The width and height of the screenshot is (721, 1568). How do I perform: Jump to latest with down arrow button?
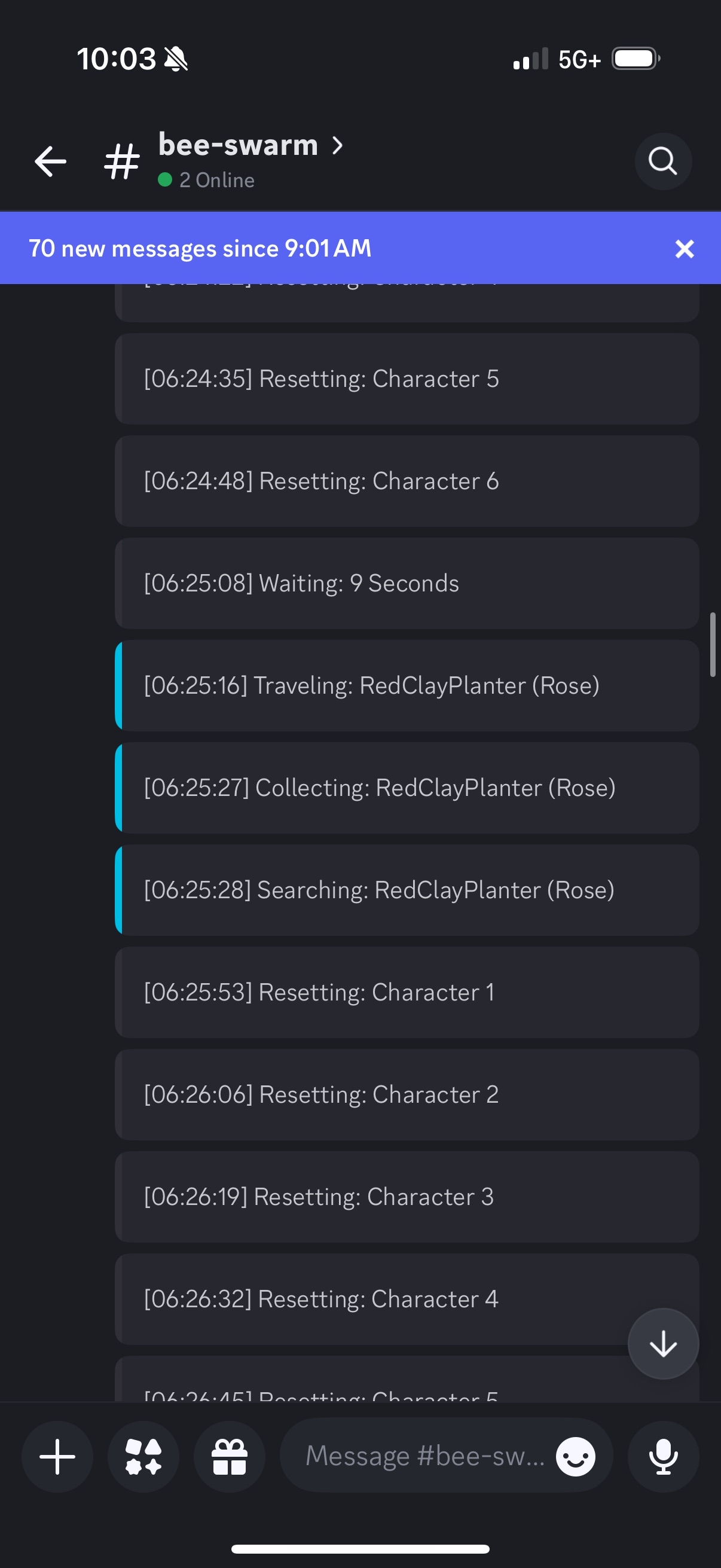point(663,1343)
